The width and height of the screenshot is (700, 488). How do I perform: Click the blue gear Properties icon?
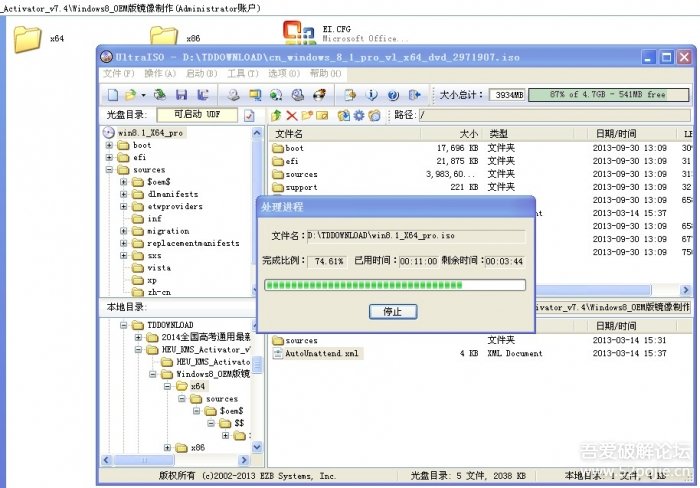click(359, 116)
